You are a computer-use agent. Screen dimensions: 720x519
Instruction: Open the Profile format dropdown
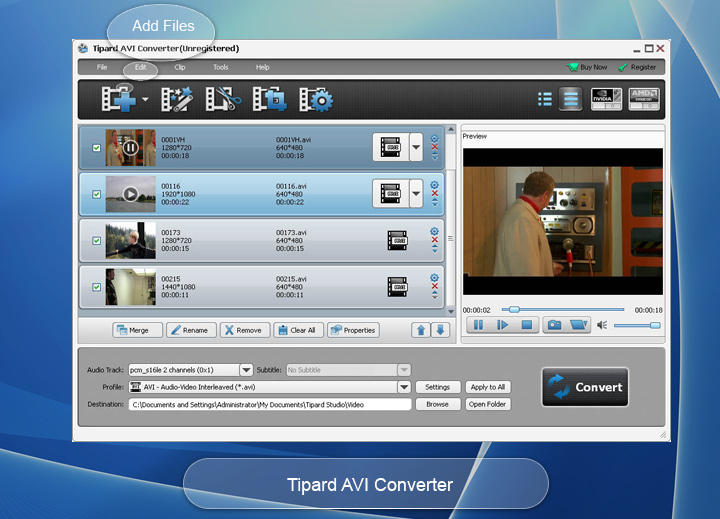[404, 387]
